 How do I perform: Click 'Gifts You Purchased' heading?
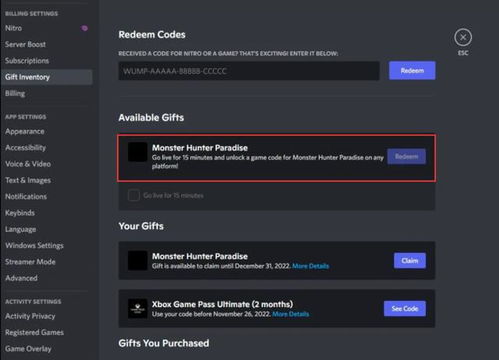click(x=164, y=343)
